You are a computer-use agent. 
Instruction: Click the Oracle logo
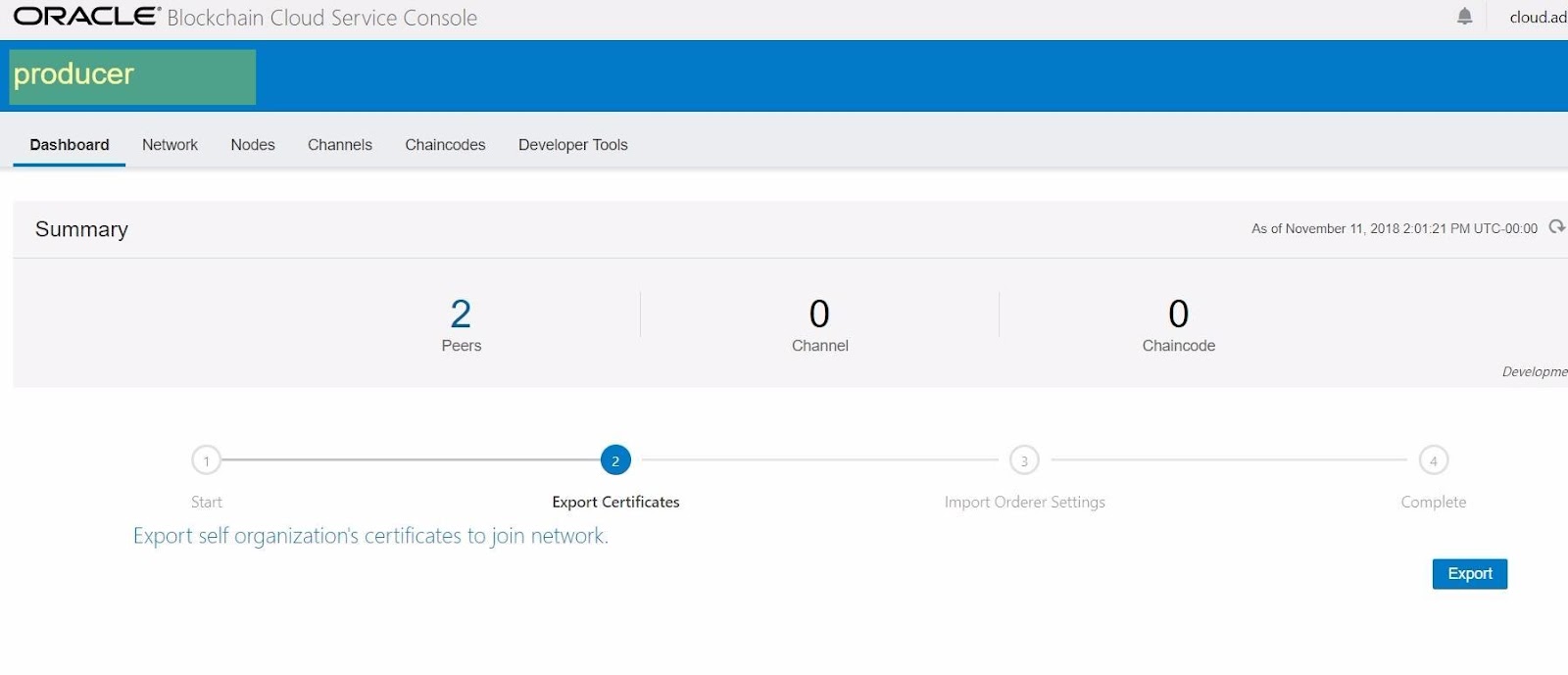(86, 17)
